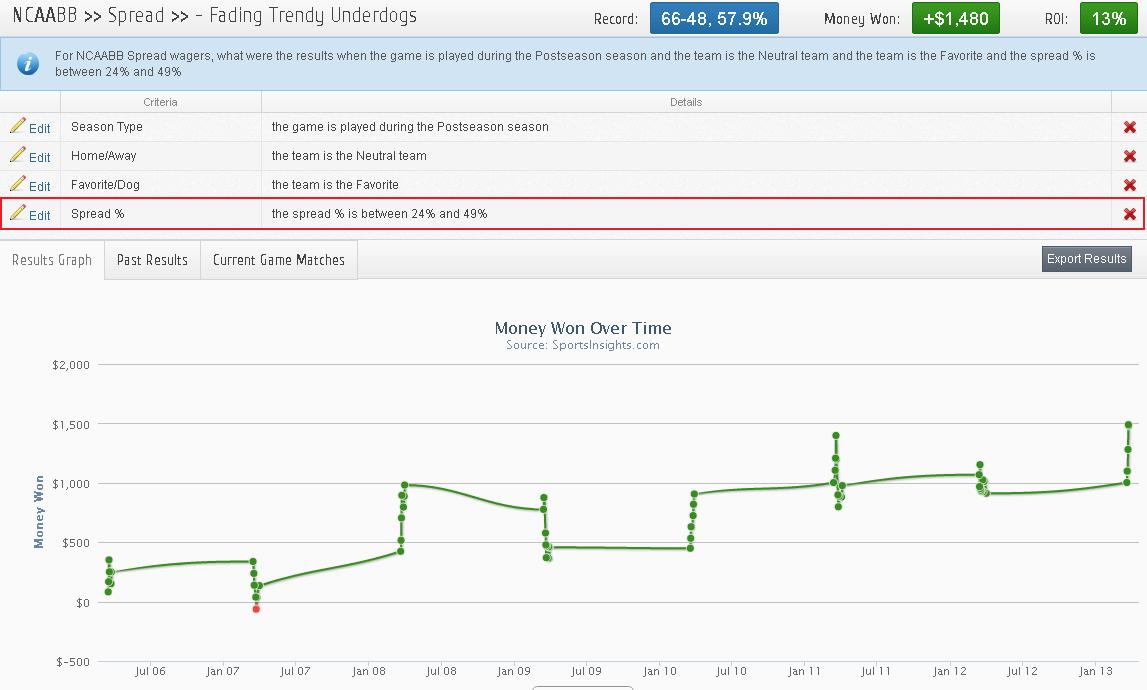Remove the Season Type criteria
Screen dimensions: 1147x690
click(1129, 128)
